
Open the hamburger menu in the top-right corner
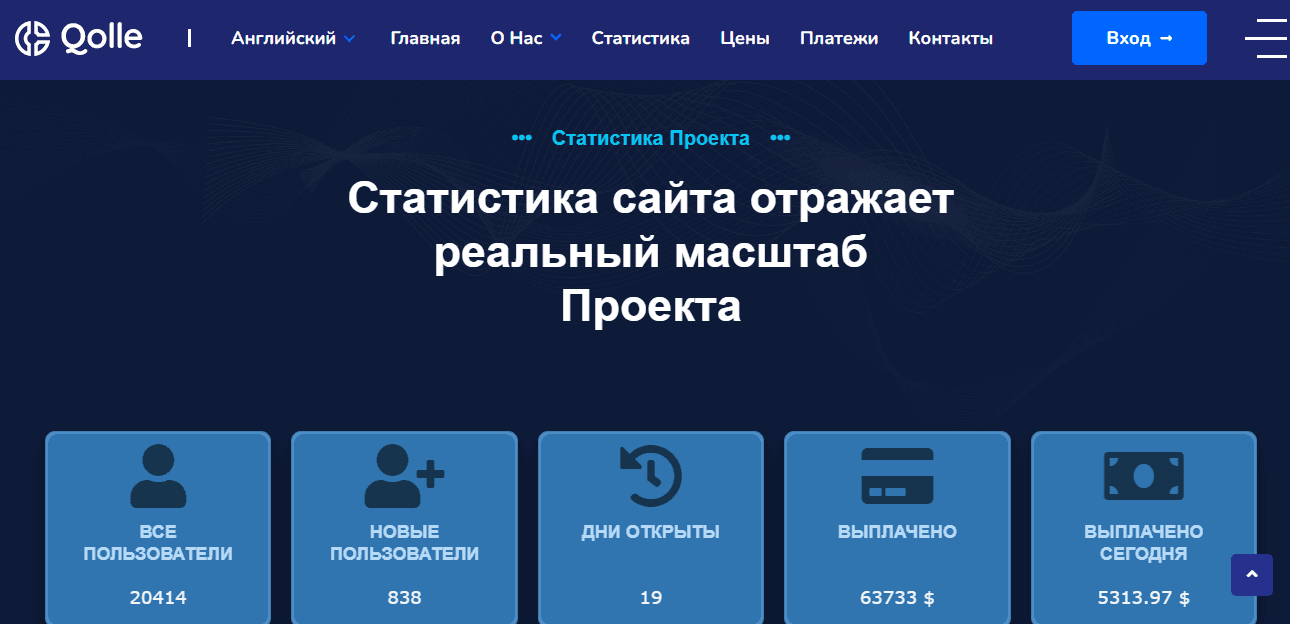tap(1265, 38)
